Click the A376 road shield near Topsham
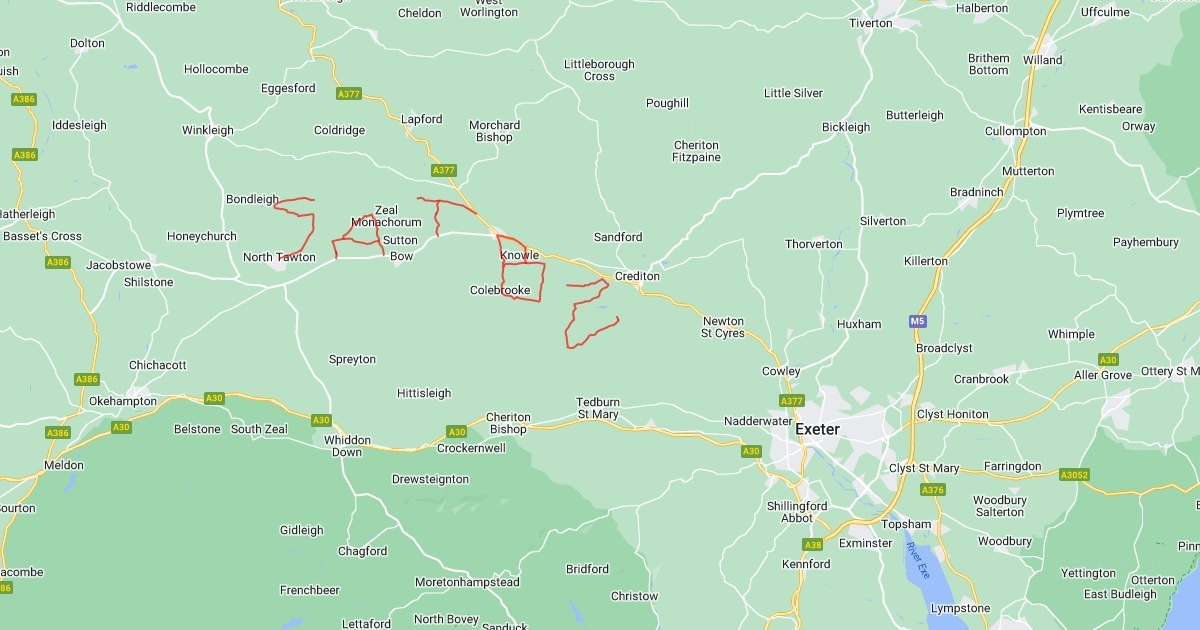 (x=933, y=490)
